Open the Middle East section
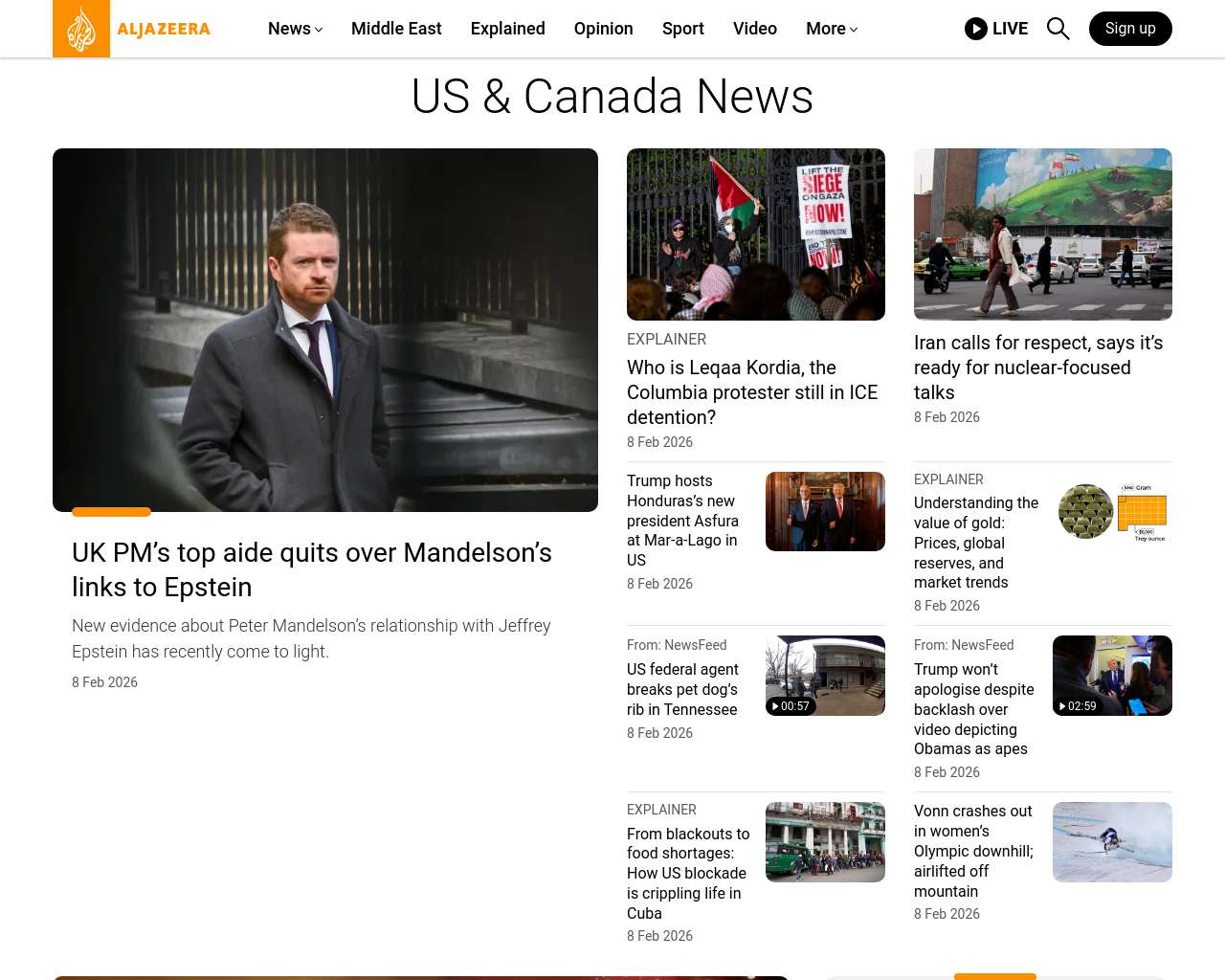1225x980 pixels. tap(396, 29)
